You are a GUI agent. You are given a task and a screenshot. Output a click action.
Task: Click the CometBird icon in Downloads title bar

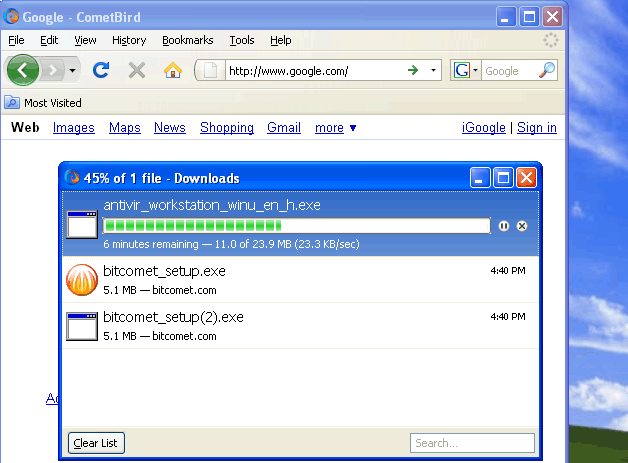tap(72, 177)
